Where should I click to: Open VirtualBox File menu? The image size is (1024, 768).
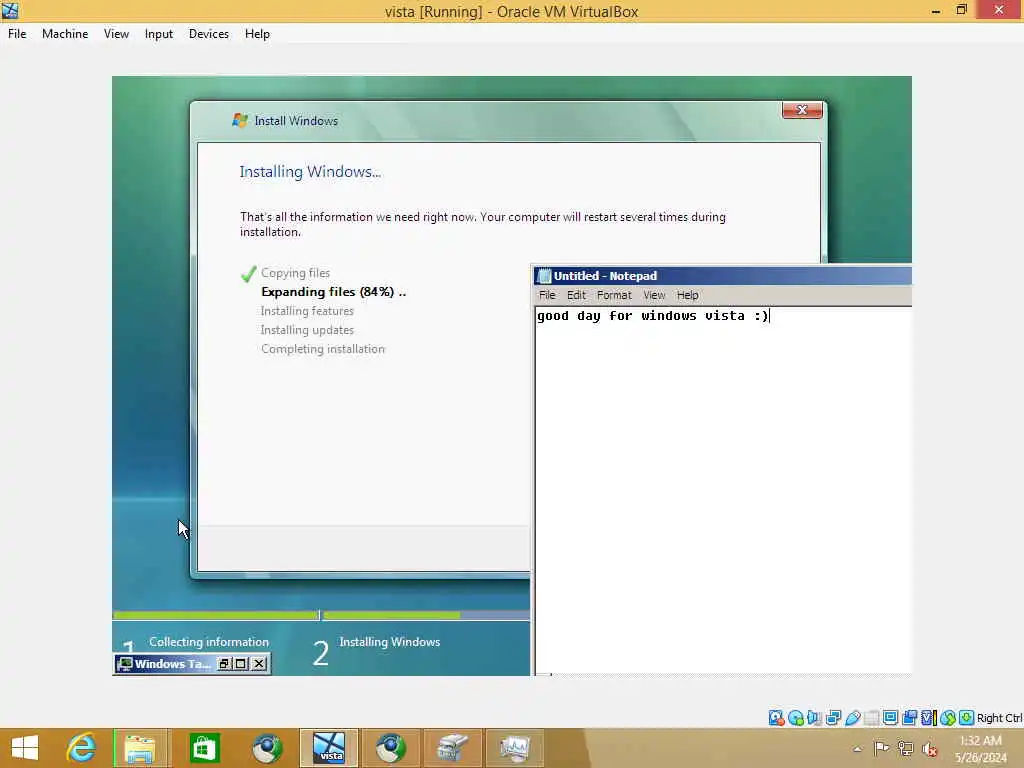click(x=17, y=34)
